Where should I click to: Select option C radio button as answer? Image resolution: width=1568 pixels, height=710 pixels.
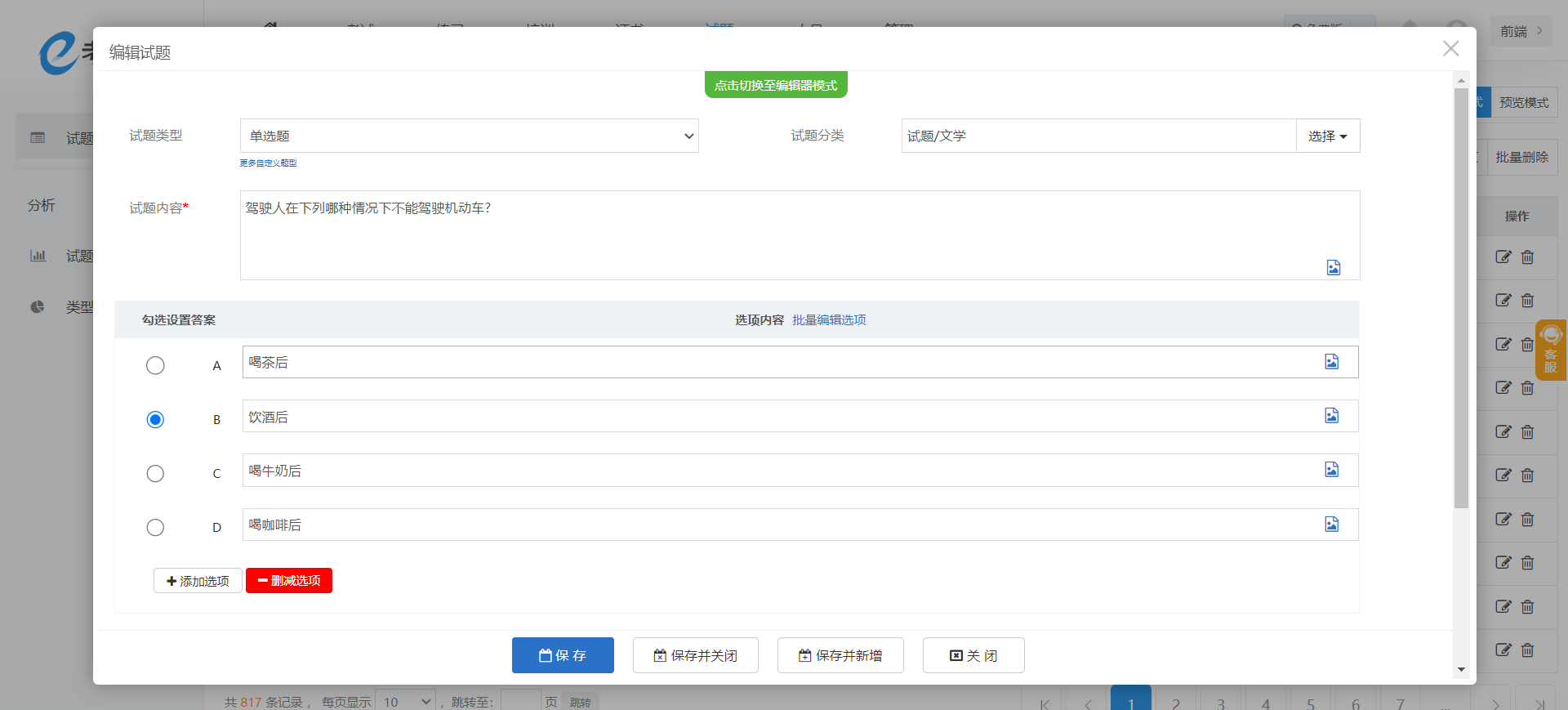point(155,474)
